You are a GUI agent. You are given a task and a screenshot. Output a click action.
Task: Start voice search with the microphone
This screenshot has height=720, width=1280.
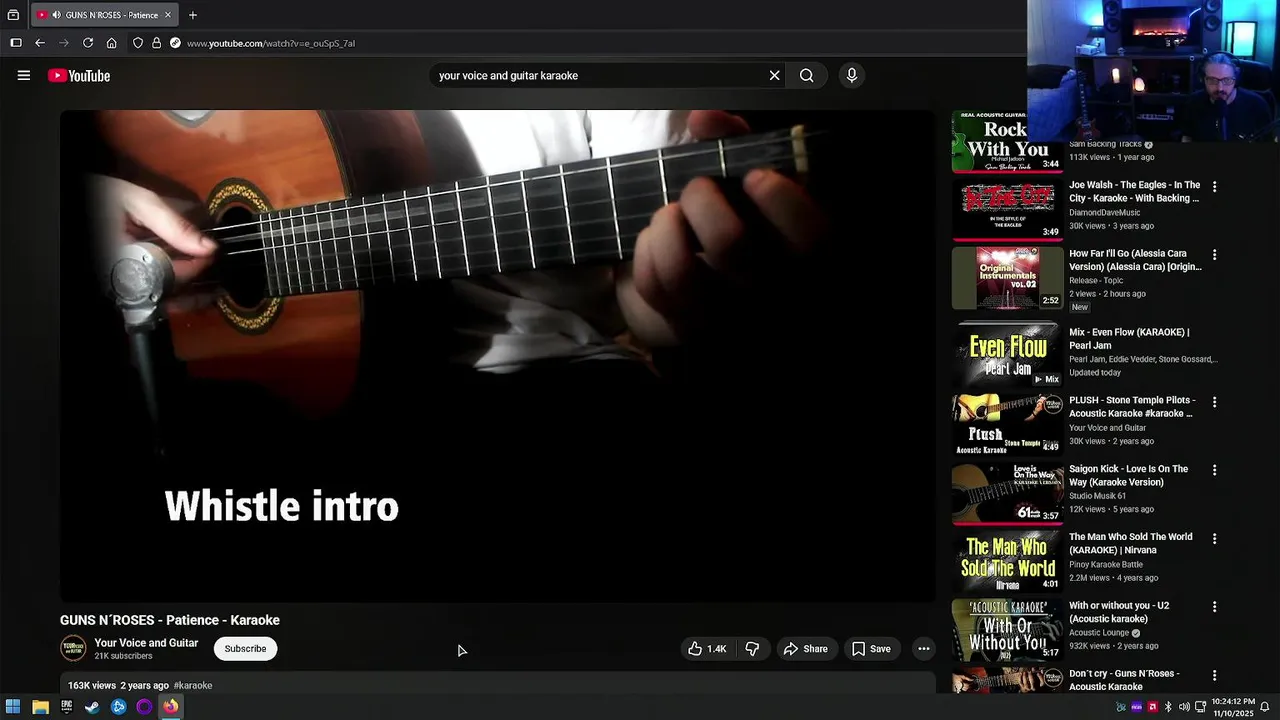852,75
